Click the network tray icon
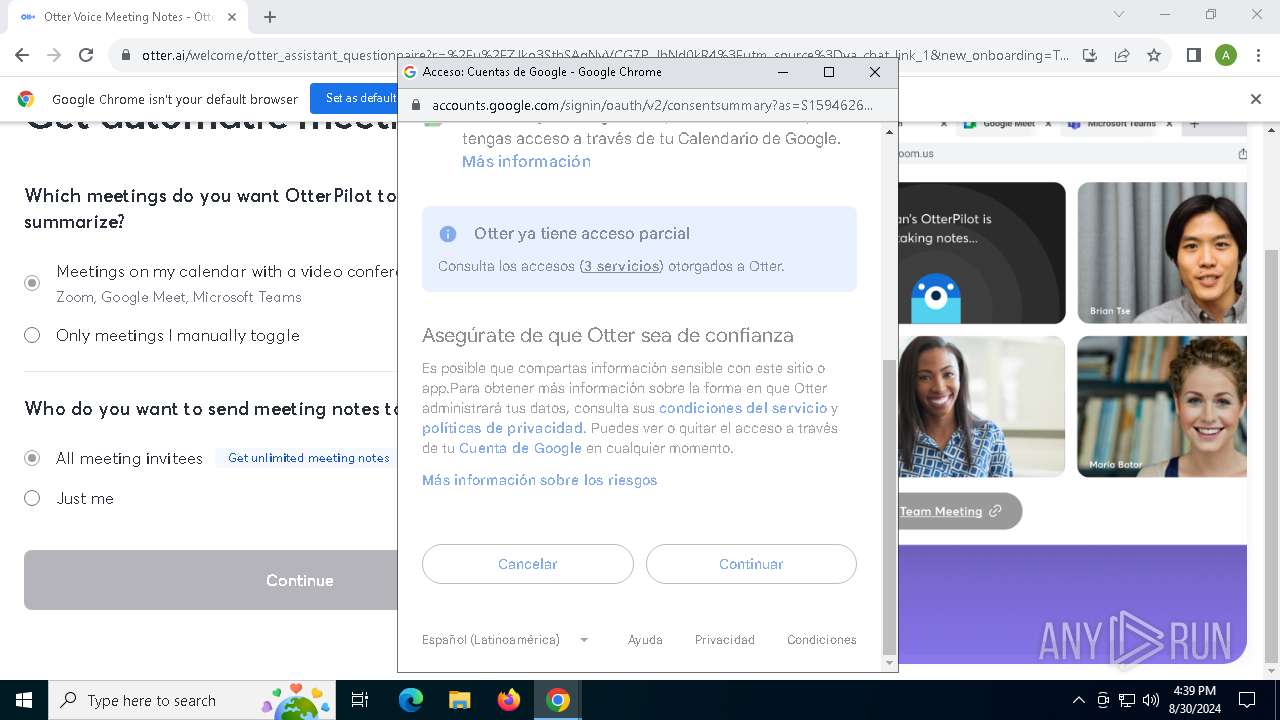1280x720 pixels. [1127, 700]
